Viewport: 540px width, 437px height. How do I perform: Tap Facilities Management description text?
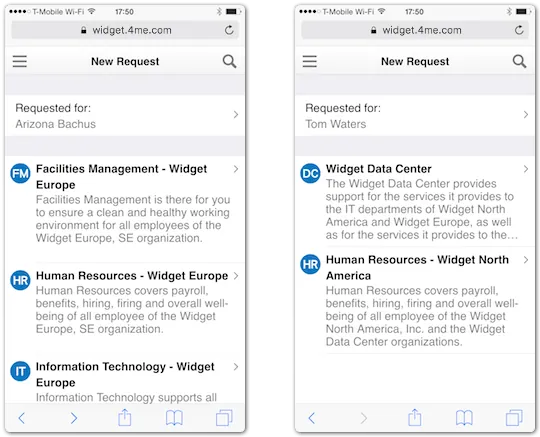point(133,219)
